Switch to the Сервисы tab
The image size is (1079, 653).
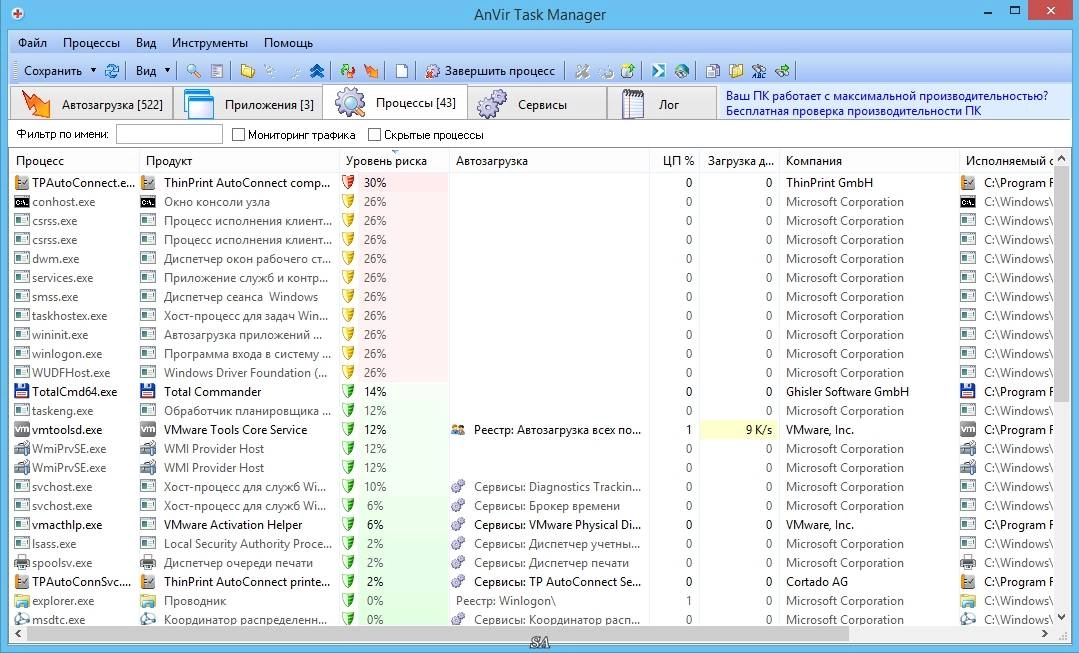pos(537,104)
